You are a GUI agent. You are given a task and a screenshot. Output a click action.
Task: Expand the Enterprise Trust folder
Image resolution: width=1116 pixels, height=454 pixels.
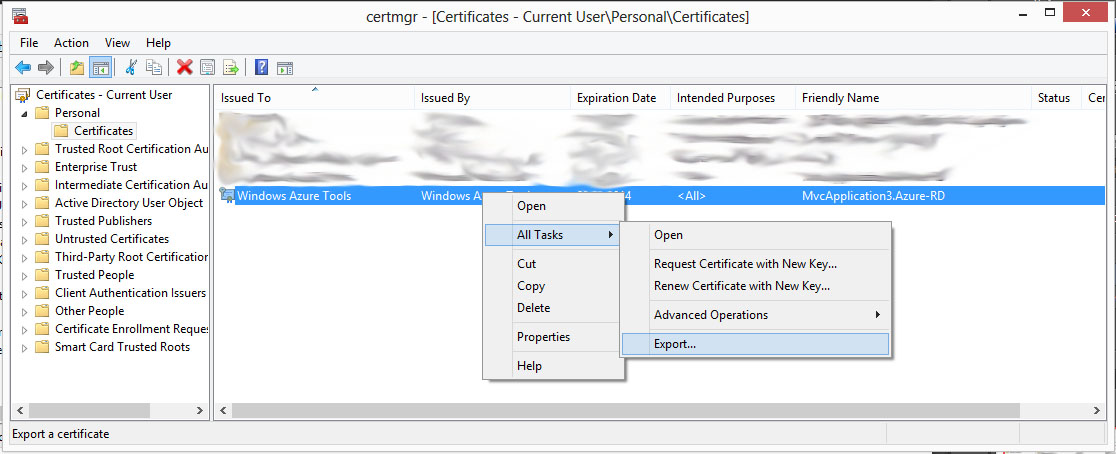[x=25, y=167]
